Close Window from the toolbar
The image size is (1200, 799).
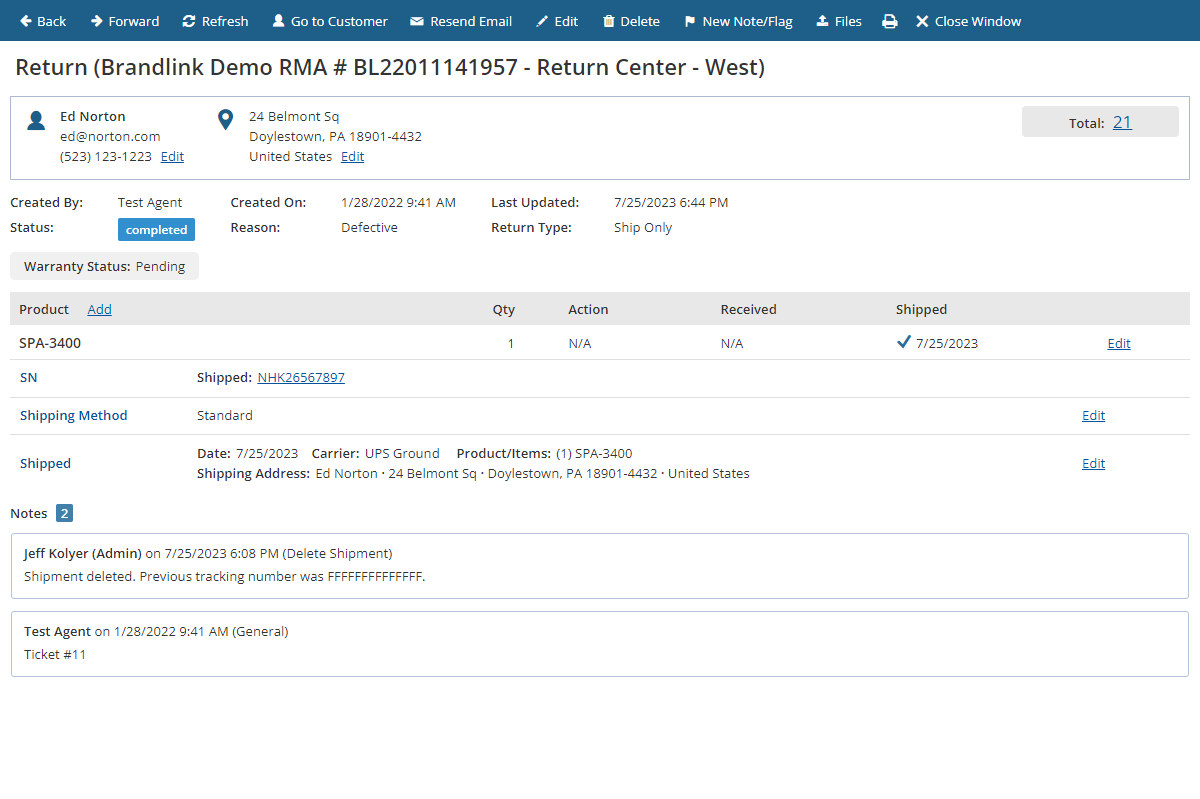pyautogui.click(x=967, y=20)
